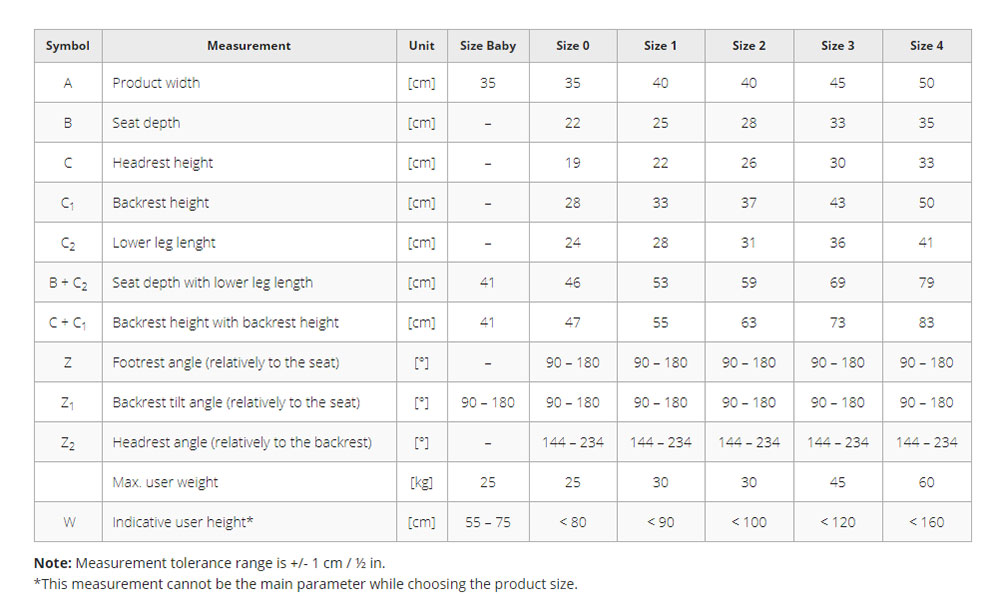Click the Indicative user height* label

coord(183,522)
